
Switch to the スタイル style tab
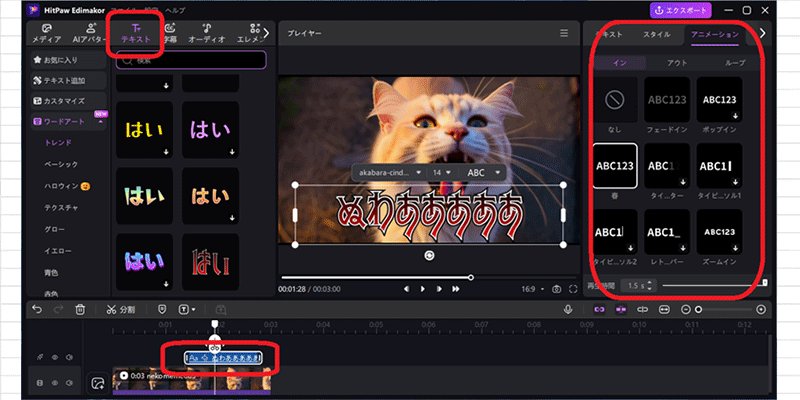click(x=656, y=34)
